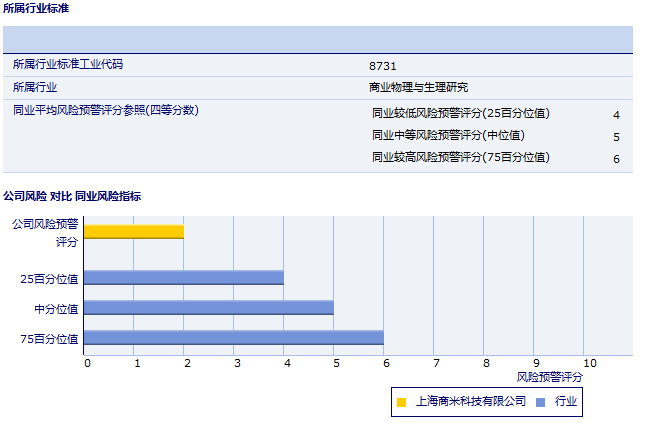Click the 中分位值 blue bar
646x424 pixels.
[209, 308]
